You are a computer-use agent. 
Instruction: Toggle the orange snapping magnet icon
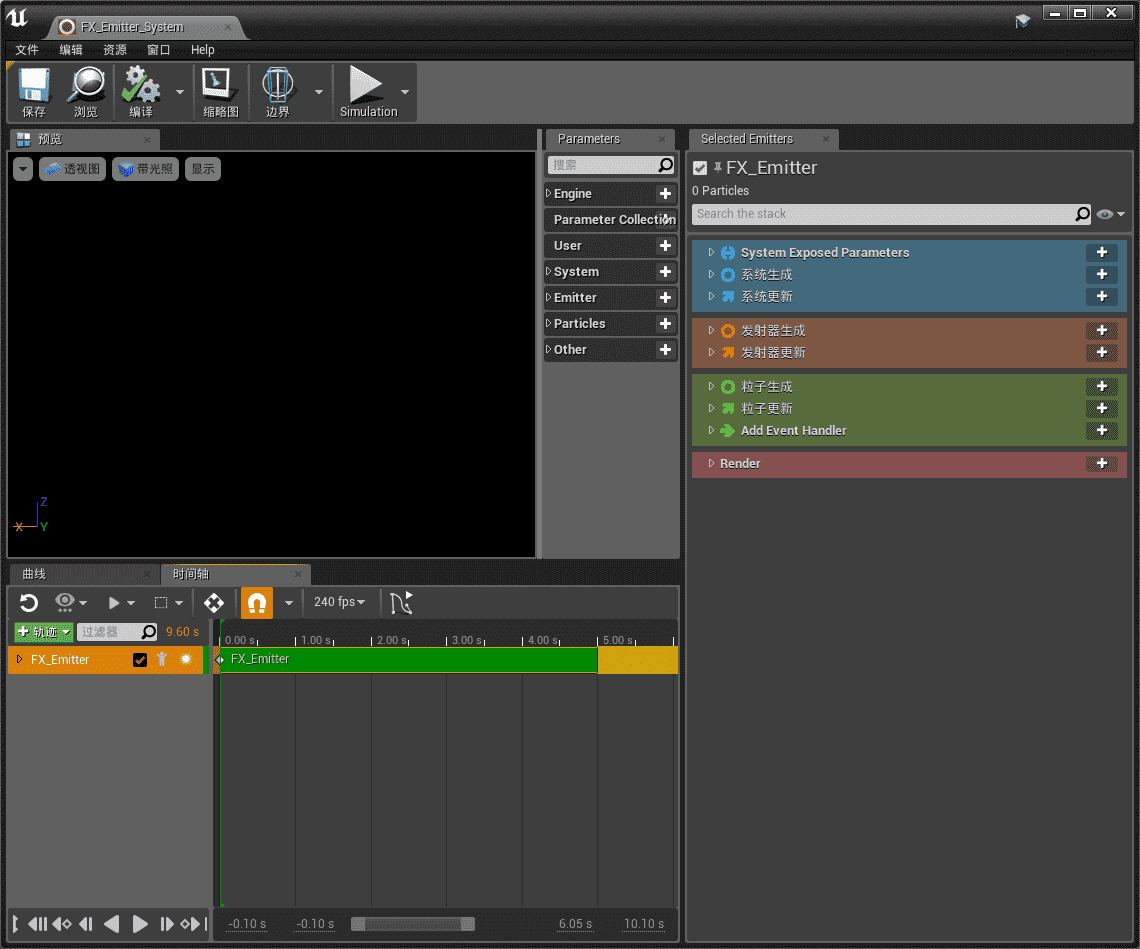click(x=257, y=603)
